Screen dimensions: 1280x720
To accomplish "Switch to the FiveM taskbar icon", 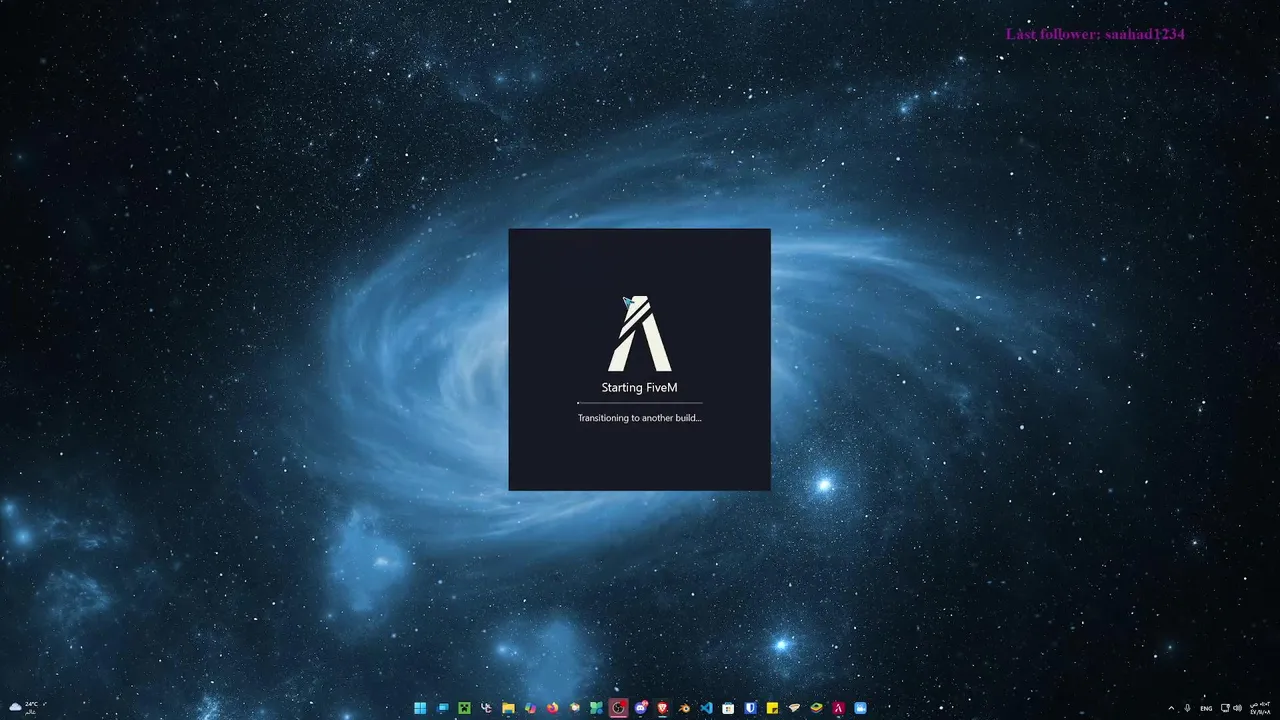I will [x=838, y=708].
